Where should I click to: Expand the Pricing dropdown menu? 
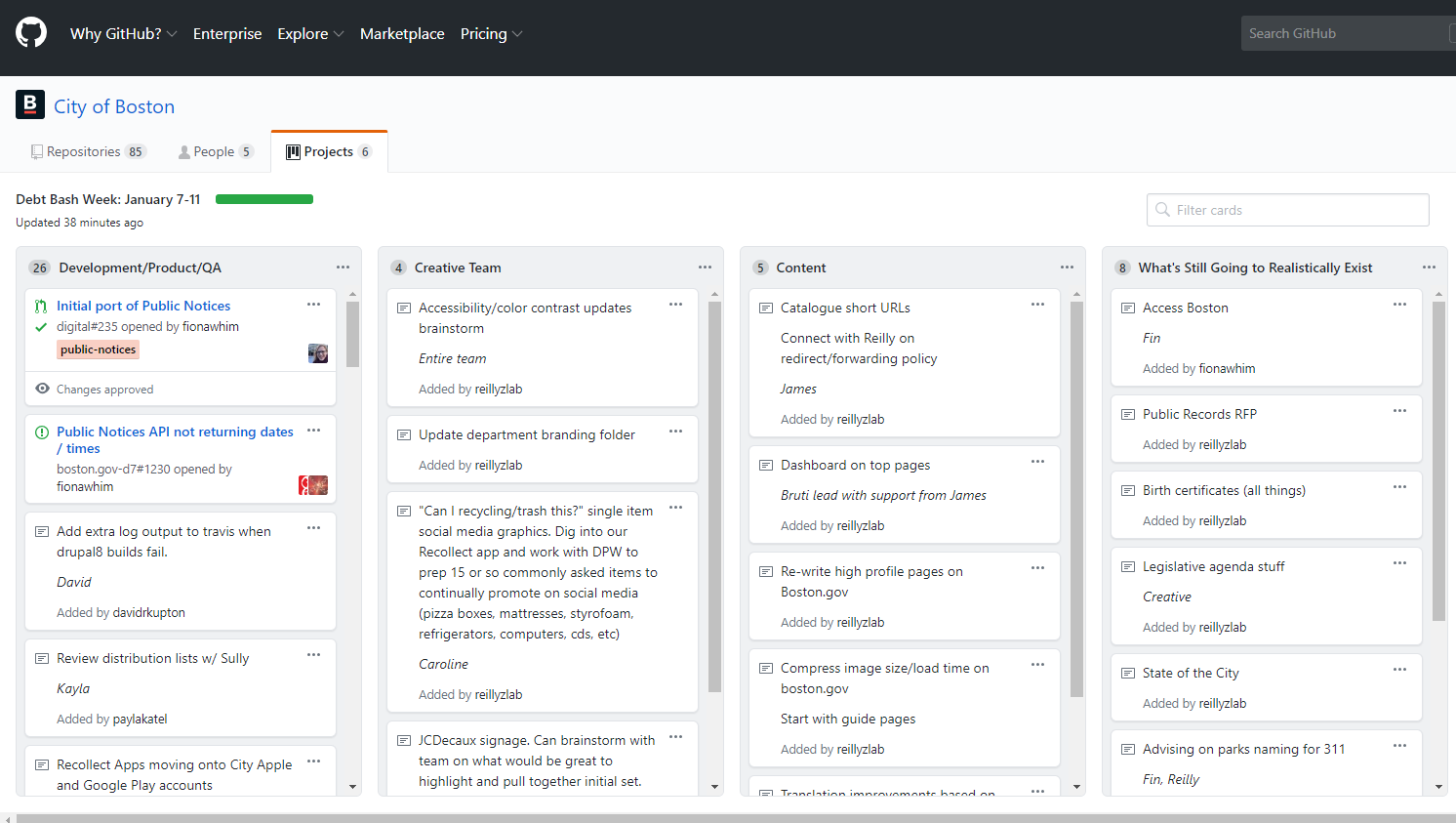(491, 33)
